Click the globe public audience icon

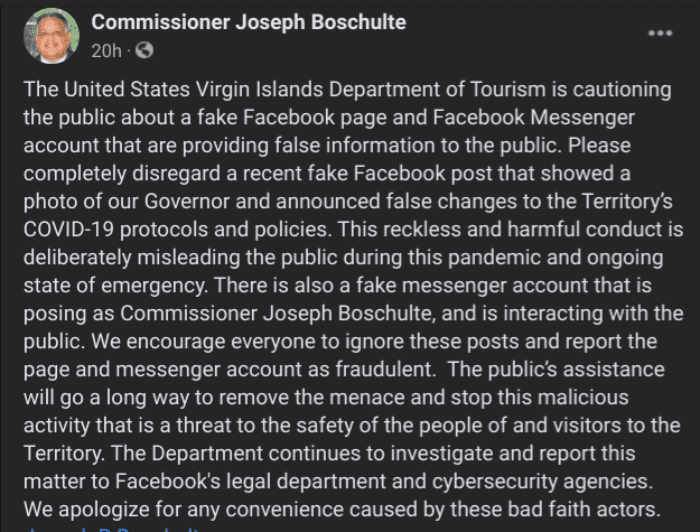pos(144,50)
